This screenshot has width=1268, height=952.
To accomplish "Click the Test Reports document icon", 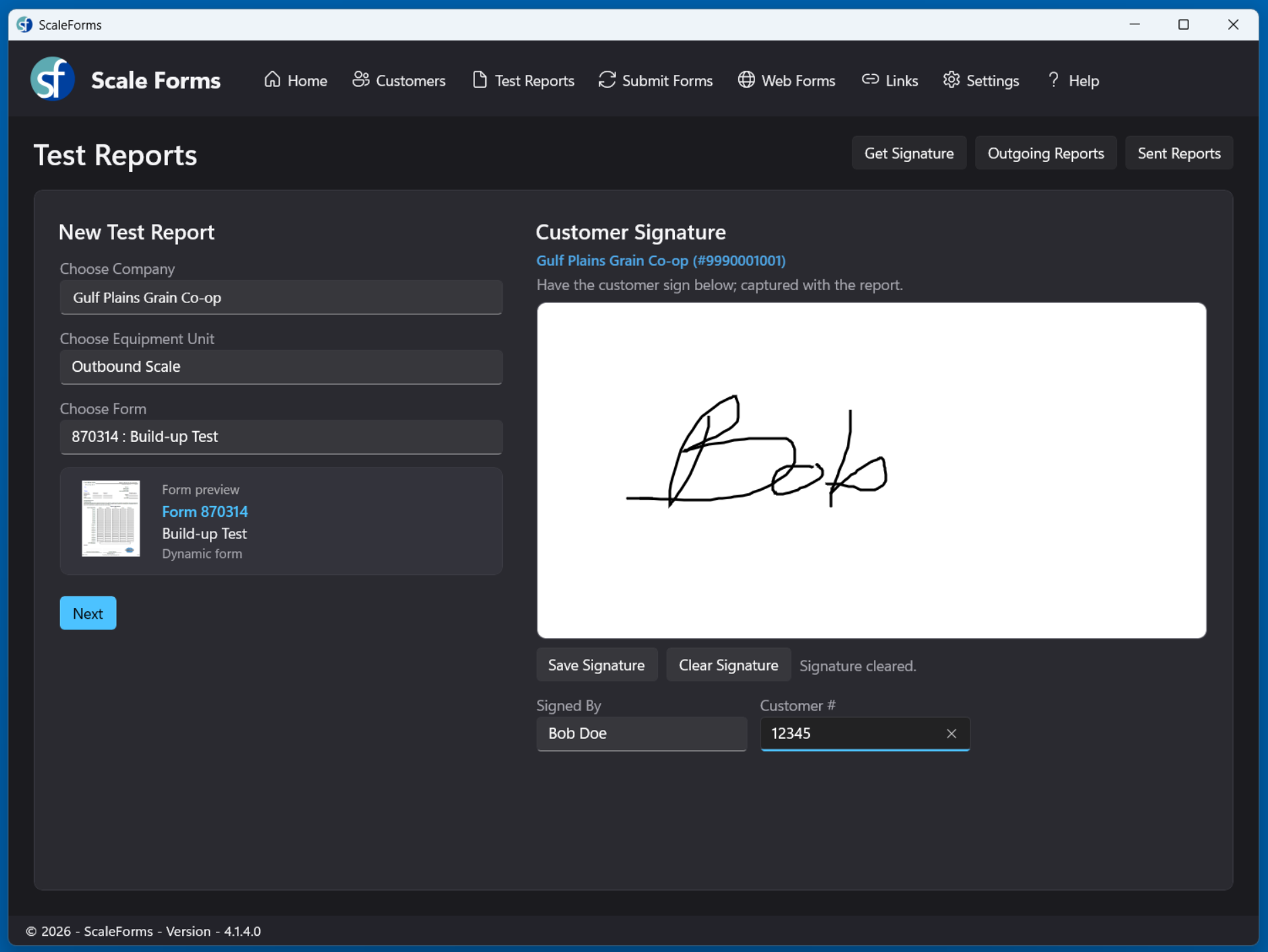I will (480, 80).
